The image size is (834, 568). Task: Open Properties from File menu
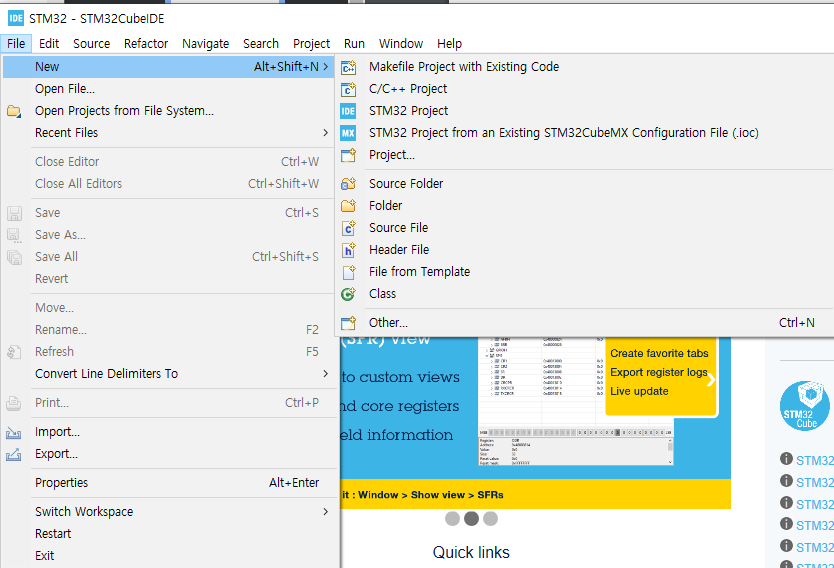click(170, 482)
